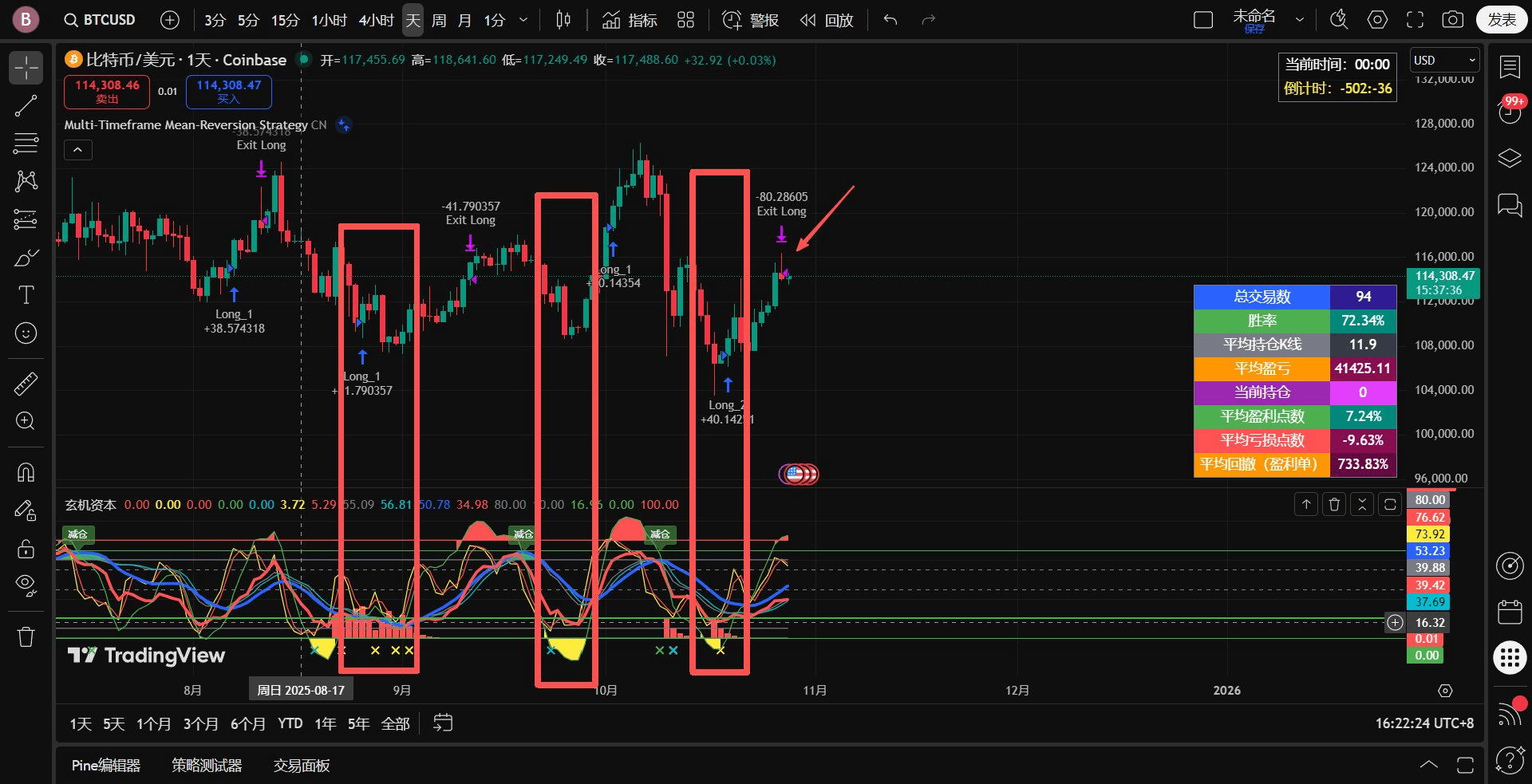Select the Text annotation tool
Image resolution: width=1532 pixels, height=784 pixels.
[26, 295]
